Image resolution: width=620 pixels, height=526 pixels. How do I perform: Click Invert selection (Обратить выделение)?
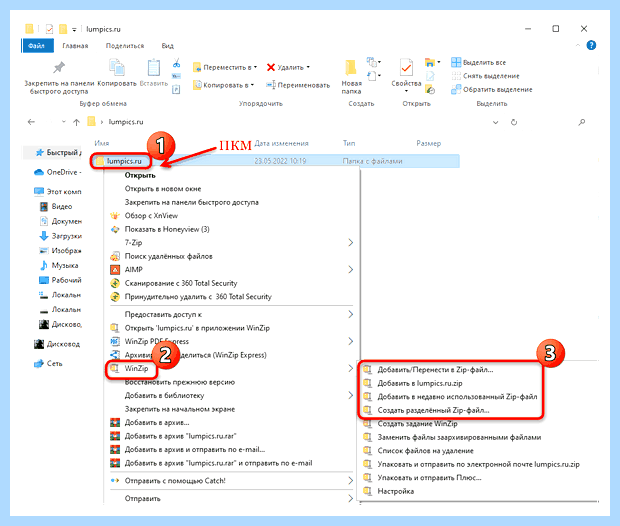[491, 89]
